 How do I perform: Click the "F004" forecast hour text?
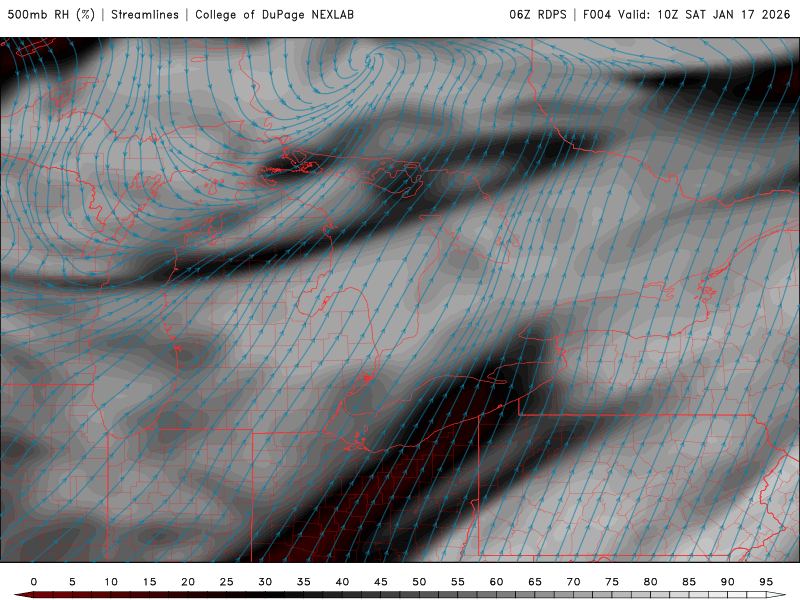tap(597, 14)
